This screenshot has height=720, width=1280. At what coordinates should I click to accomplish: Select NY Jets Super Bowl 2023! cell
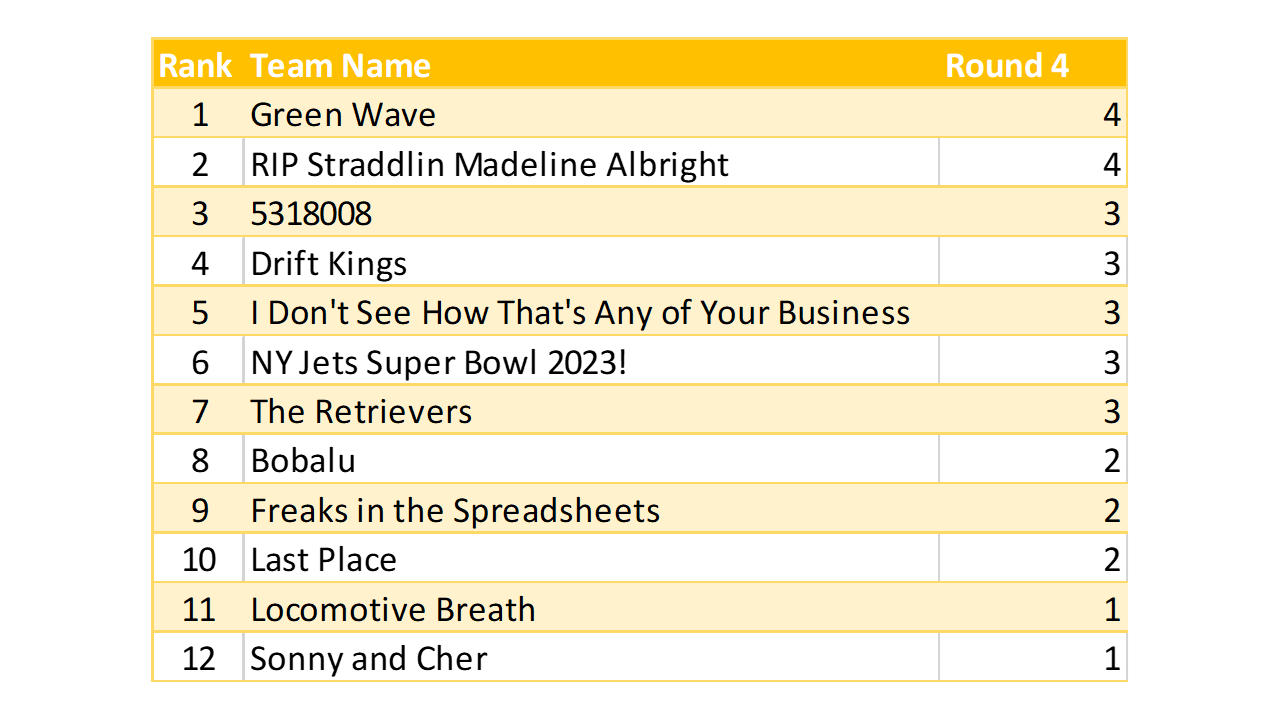pos(438,362)
